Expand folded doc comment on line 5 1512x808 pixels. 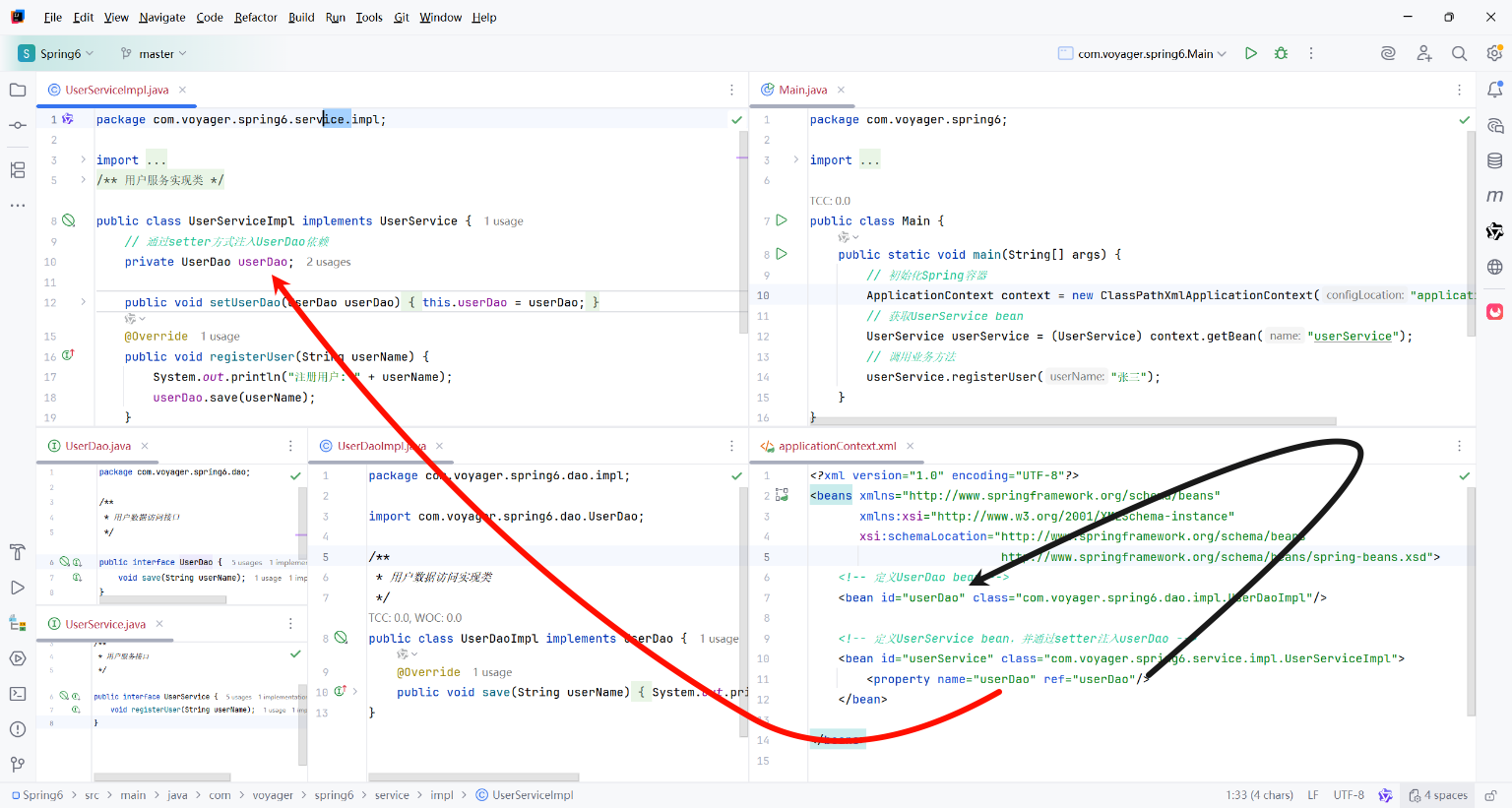pos(83,180)
